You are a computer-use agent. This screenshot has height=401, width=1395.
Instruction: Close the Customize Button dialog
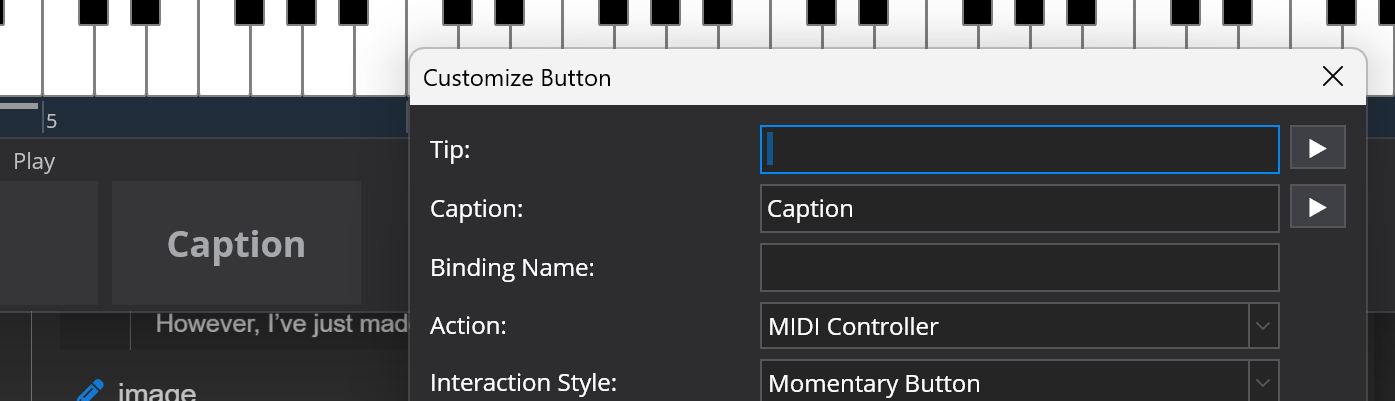[1332, 77]
